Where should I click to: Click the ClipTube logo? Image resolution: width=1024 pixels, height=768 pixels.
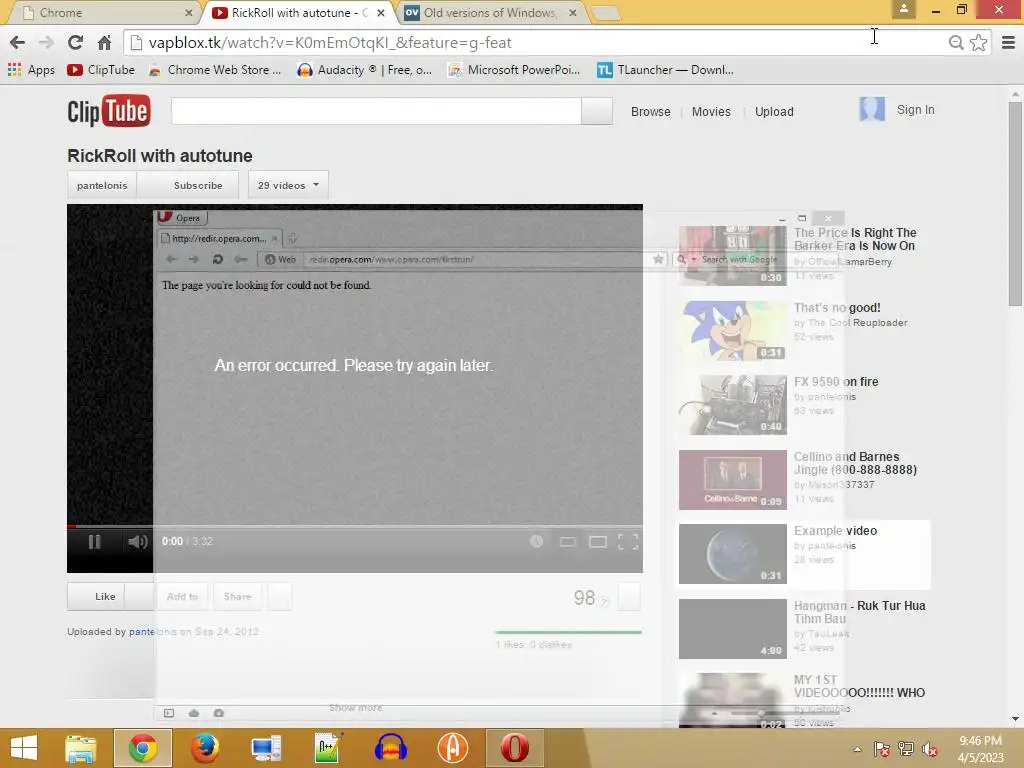[108, 111]
